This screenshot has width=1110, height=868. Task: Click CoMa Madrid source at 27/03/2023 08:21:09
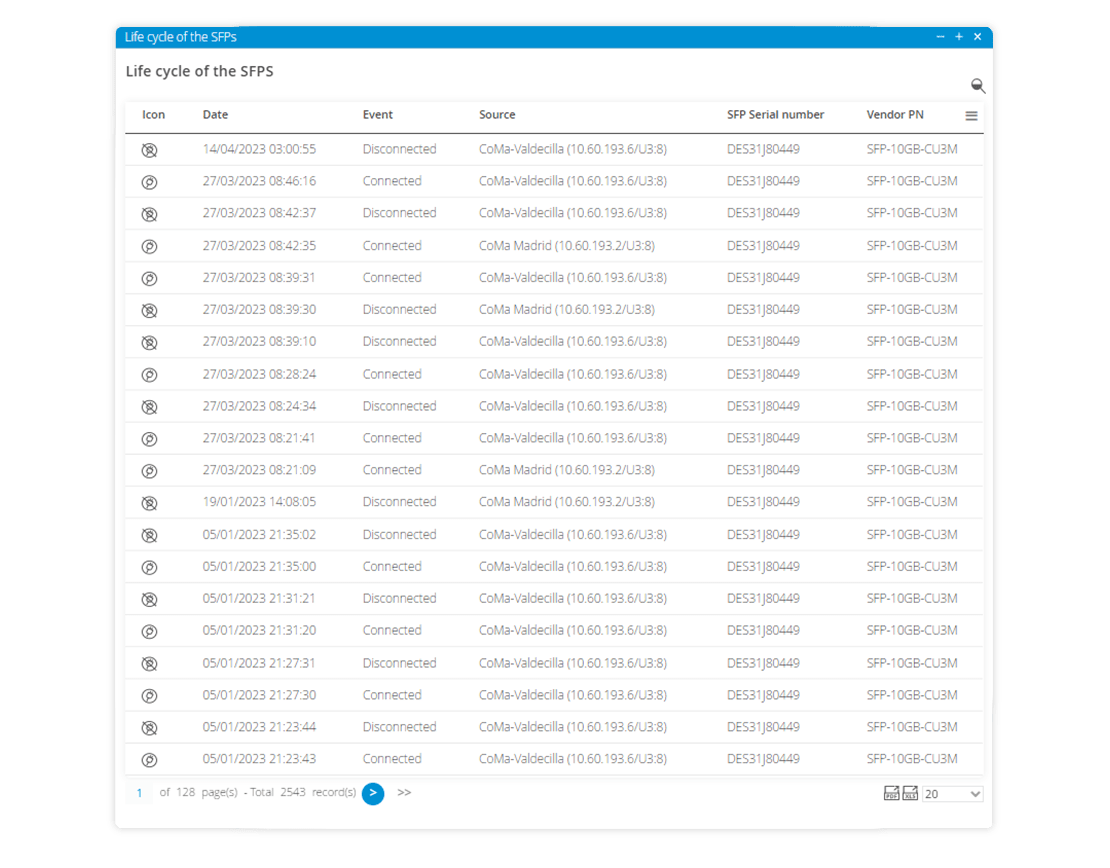point(566,469)
